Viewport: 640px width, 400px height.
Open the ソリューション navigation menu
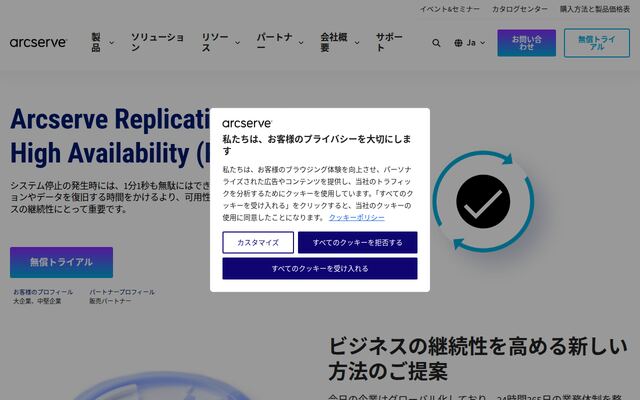click(x=158, y=42)
